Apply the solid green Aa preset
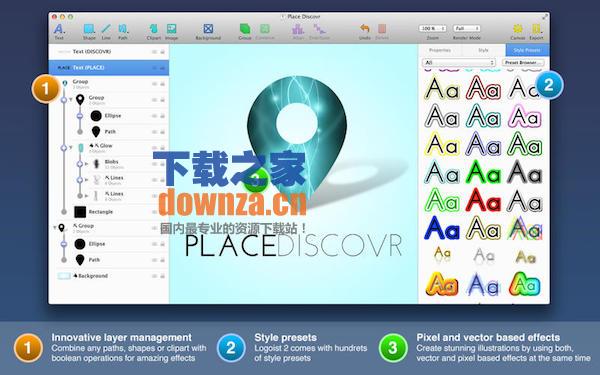600x375 pixels. click(x=483, y=173)
